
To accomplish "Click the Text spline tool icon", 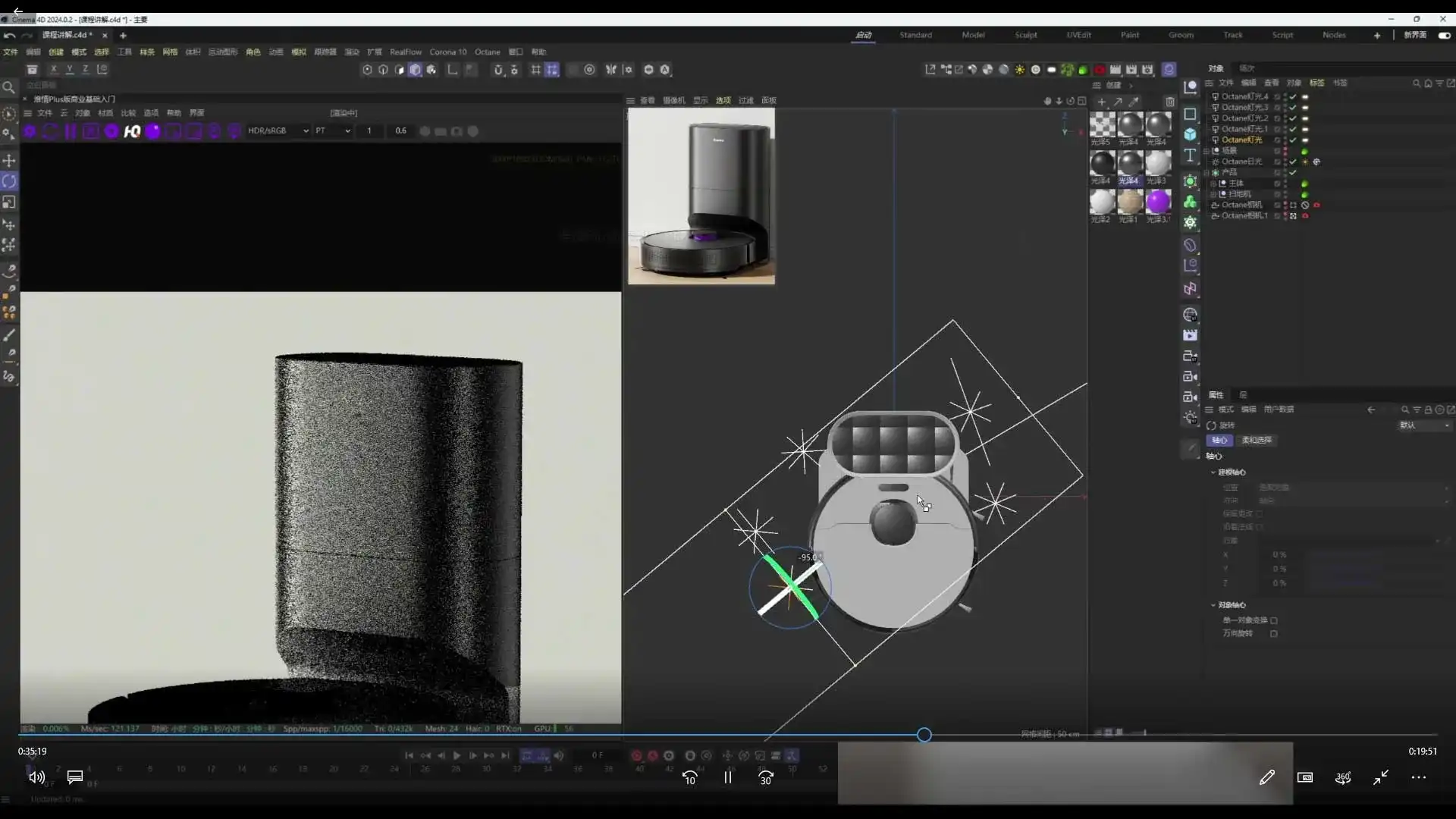I will tap(1190, 155).
